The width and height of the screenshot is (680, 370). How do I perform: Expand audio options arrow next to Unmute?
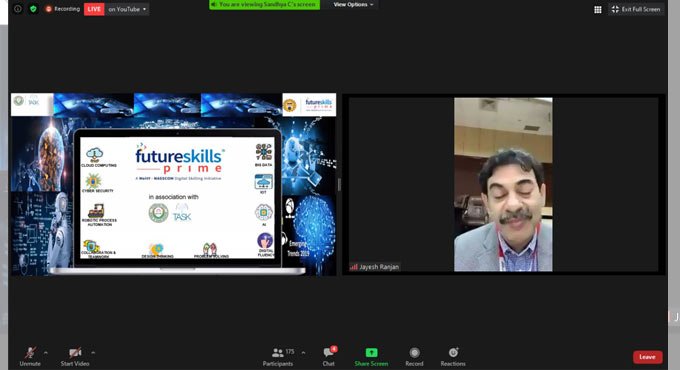click(x=46, y=352)
